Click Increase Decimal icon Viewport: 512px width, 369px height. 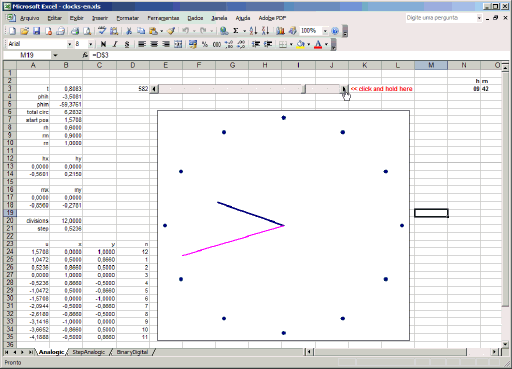point(229,44)
